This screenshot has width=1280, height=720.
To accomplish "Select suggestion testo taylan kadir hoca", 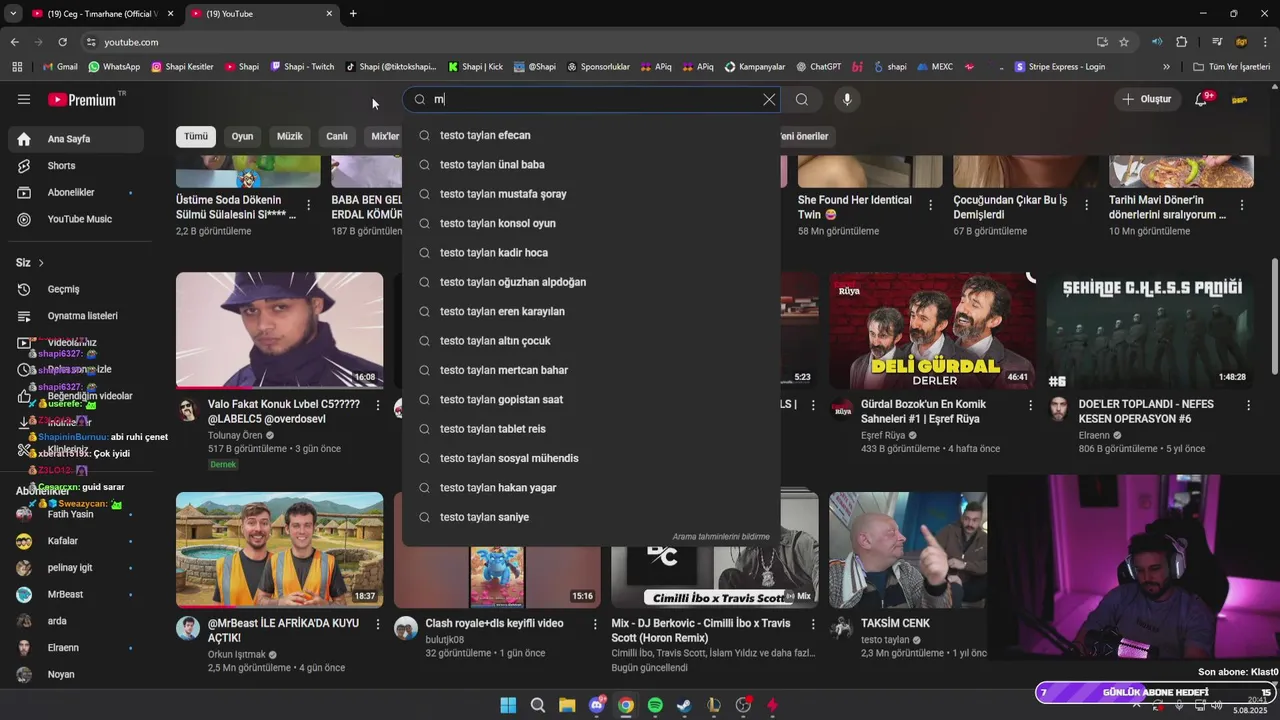I will tap(591, 253).
